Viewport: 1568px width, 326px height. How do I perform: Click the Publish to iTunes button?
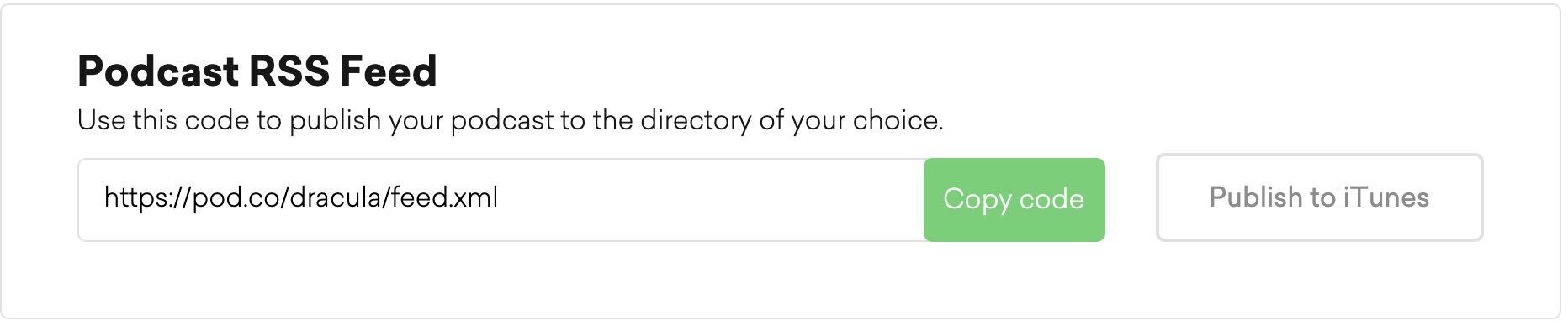coord(1319,197)
